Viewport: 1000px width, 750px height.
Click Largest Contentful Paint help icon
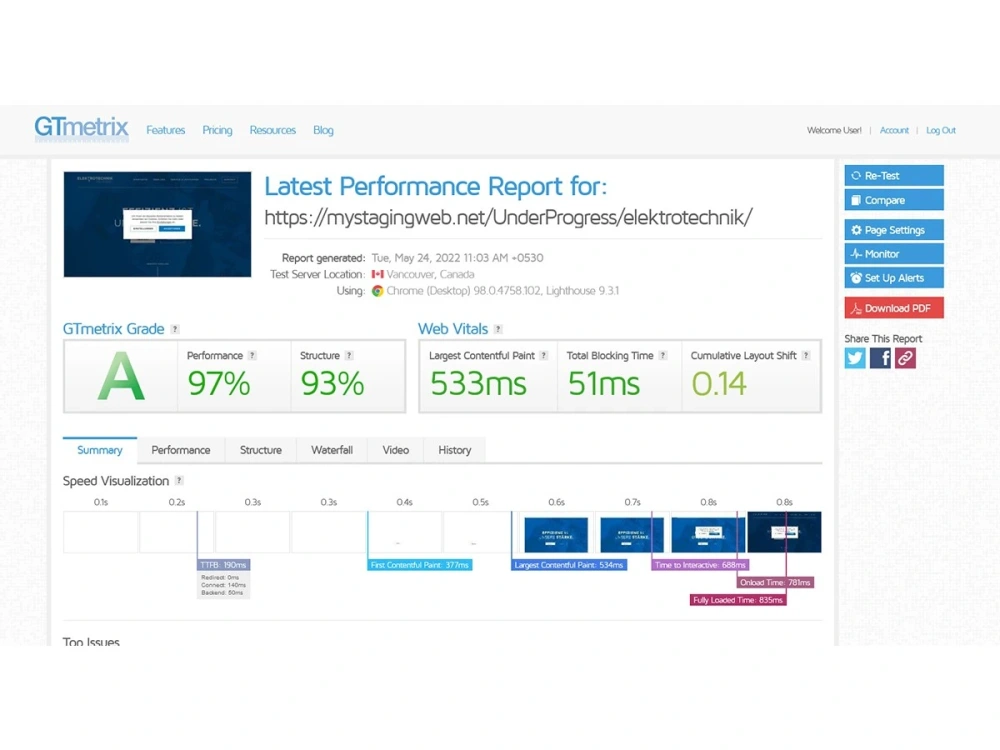[x=543, y=355]
